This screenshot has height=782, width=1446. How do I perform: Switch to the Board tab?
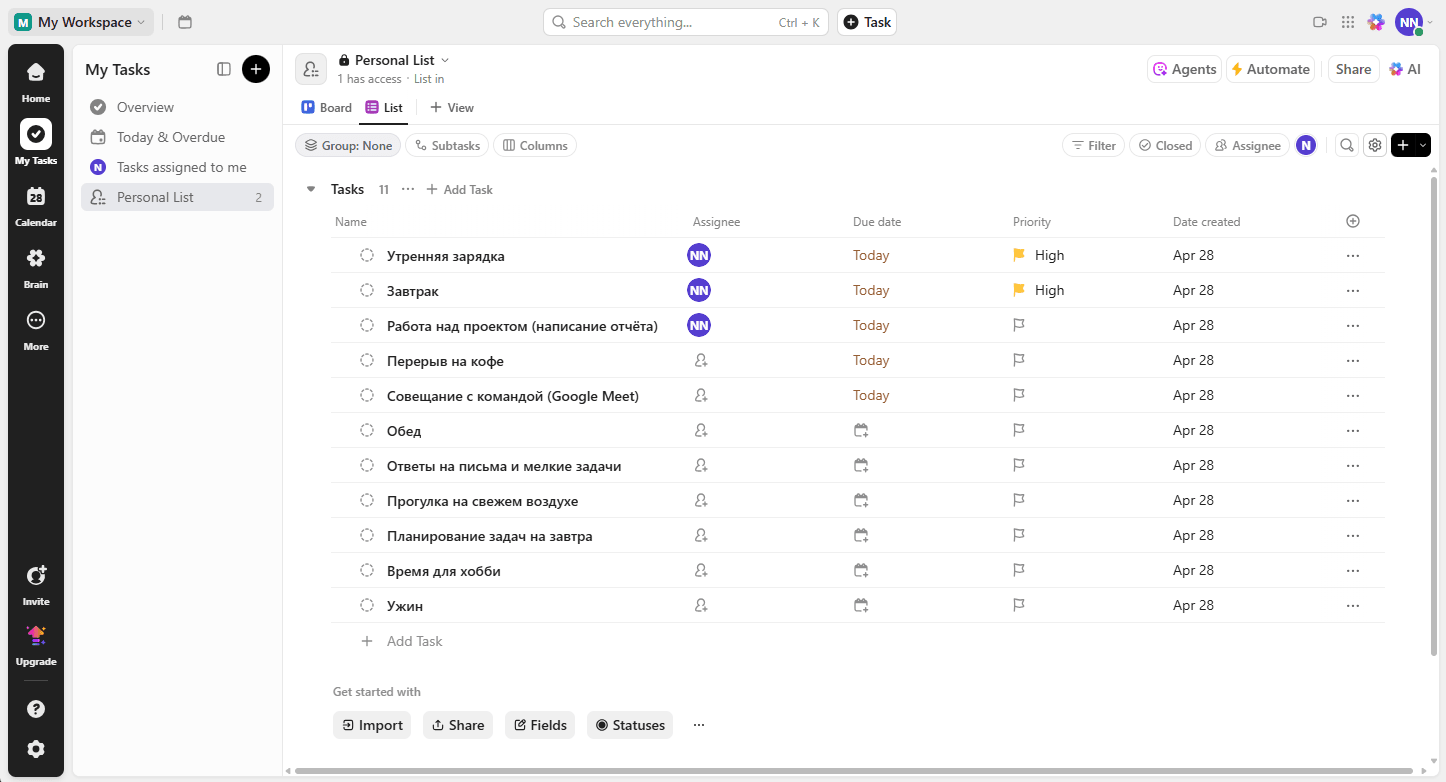click(x=327, y=107)
